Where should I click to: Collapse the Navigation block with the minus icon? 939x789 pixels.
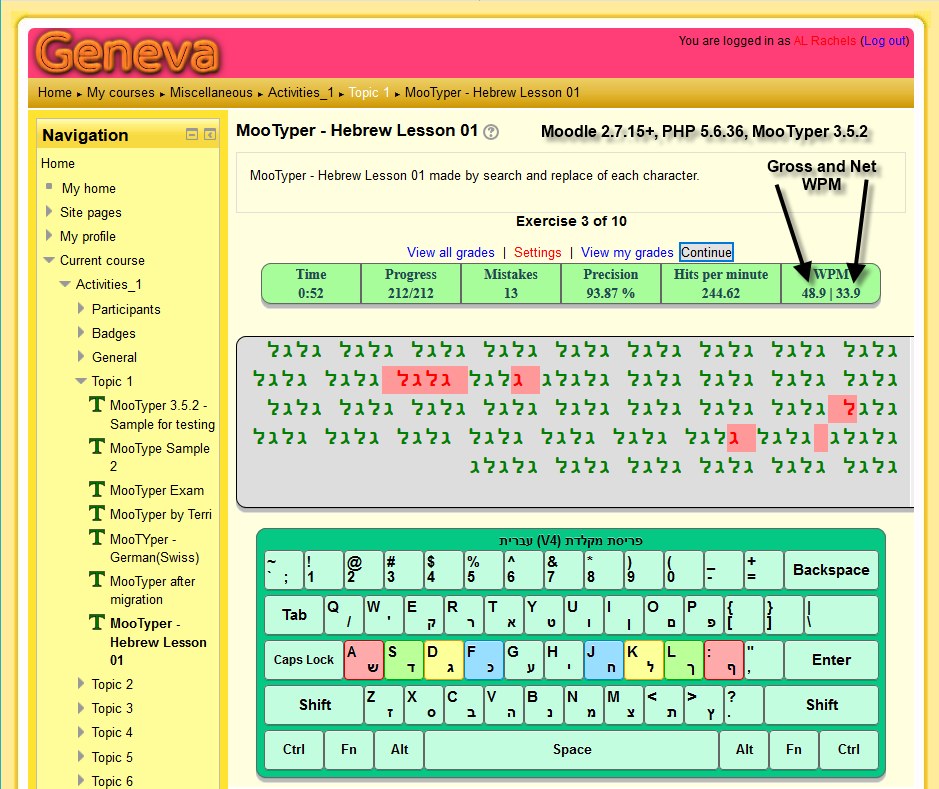click(x=192, y=135)
